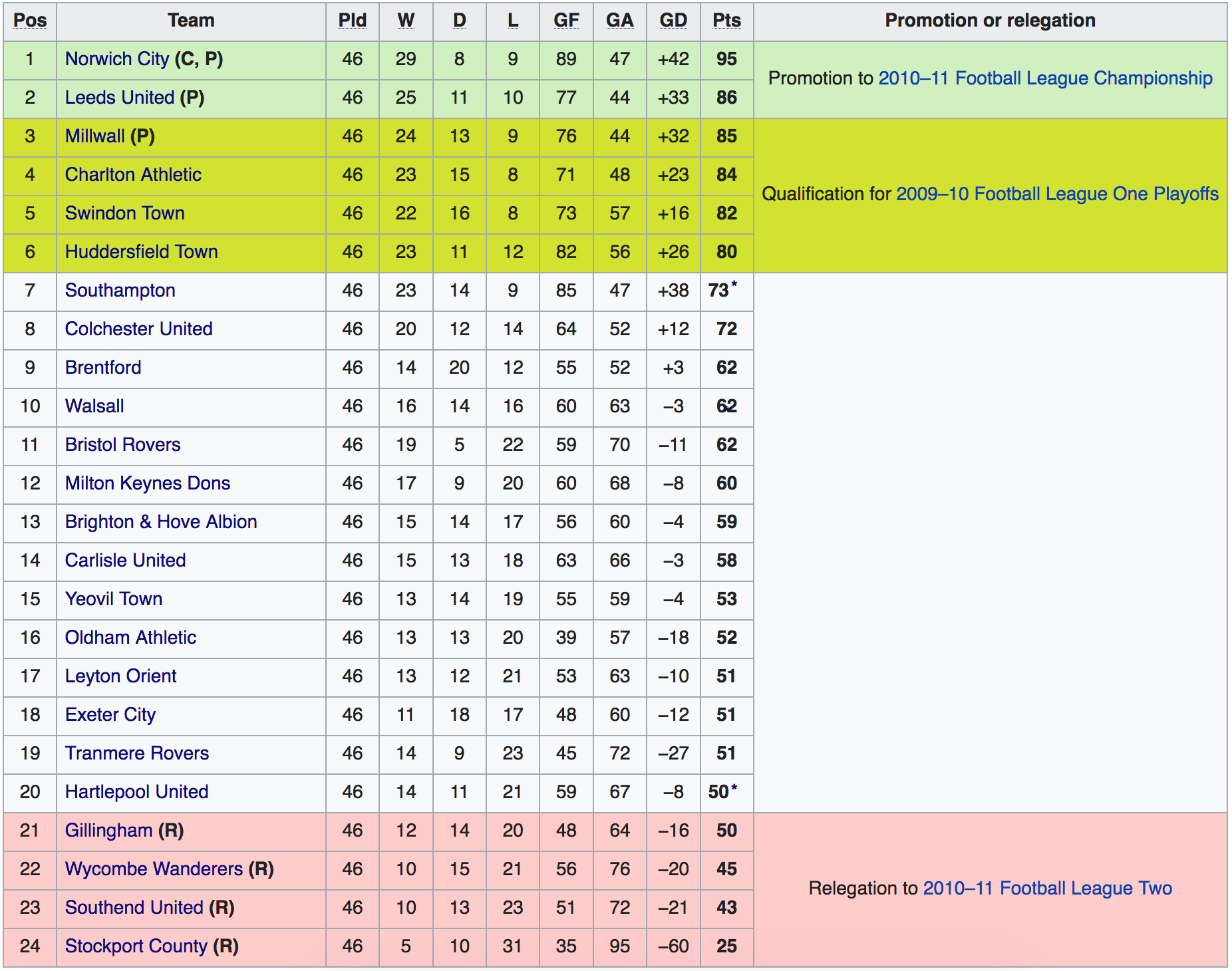Click the Pld column header abbreviation
1232x971 pixels.
(x=352, y=21)
